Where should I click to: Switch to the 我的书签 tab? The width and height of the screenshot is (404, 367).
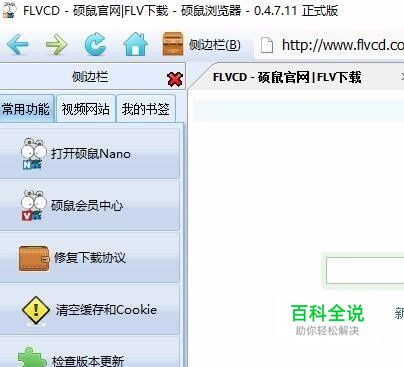click(x=146, y=109)
